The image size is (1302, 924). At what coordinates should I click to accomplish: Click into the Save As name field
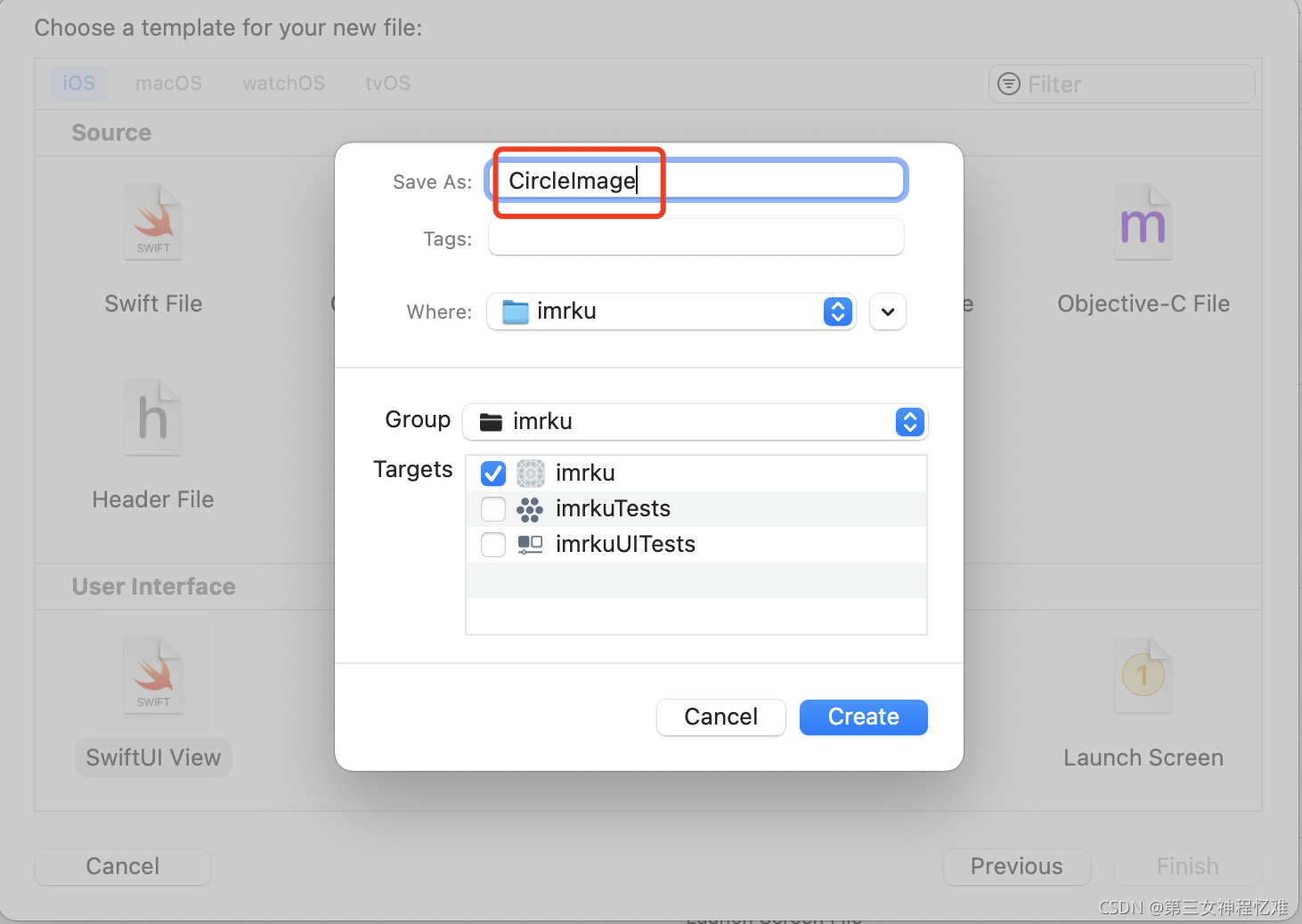pos(696,181)
